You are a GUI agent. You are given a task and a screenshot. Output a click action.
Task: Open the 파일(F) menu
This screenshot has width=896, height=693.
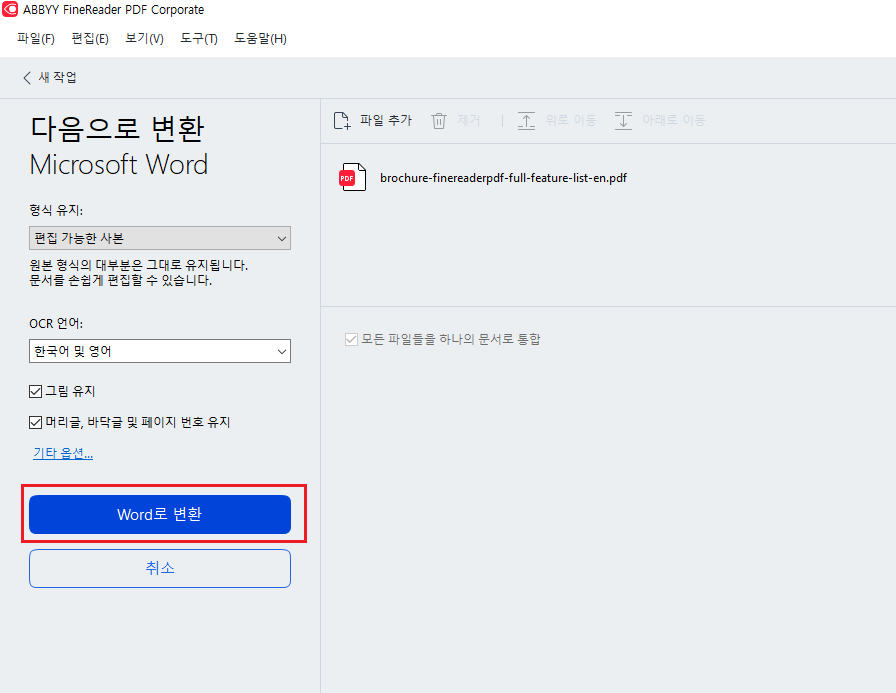36,38
